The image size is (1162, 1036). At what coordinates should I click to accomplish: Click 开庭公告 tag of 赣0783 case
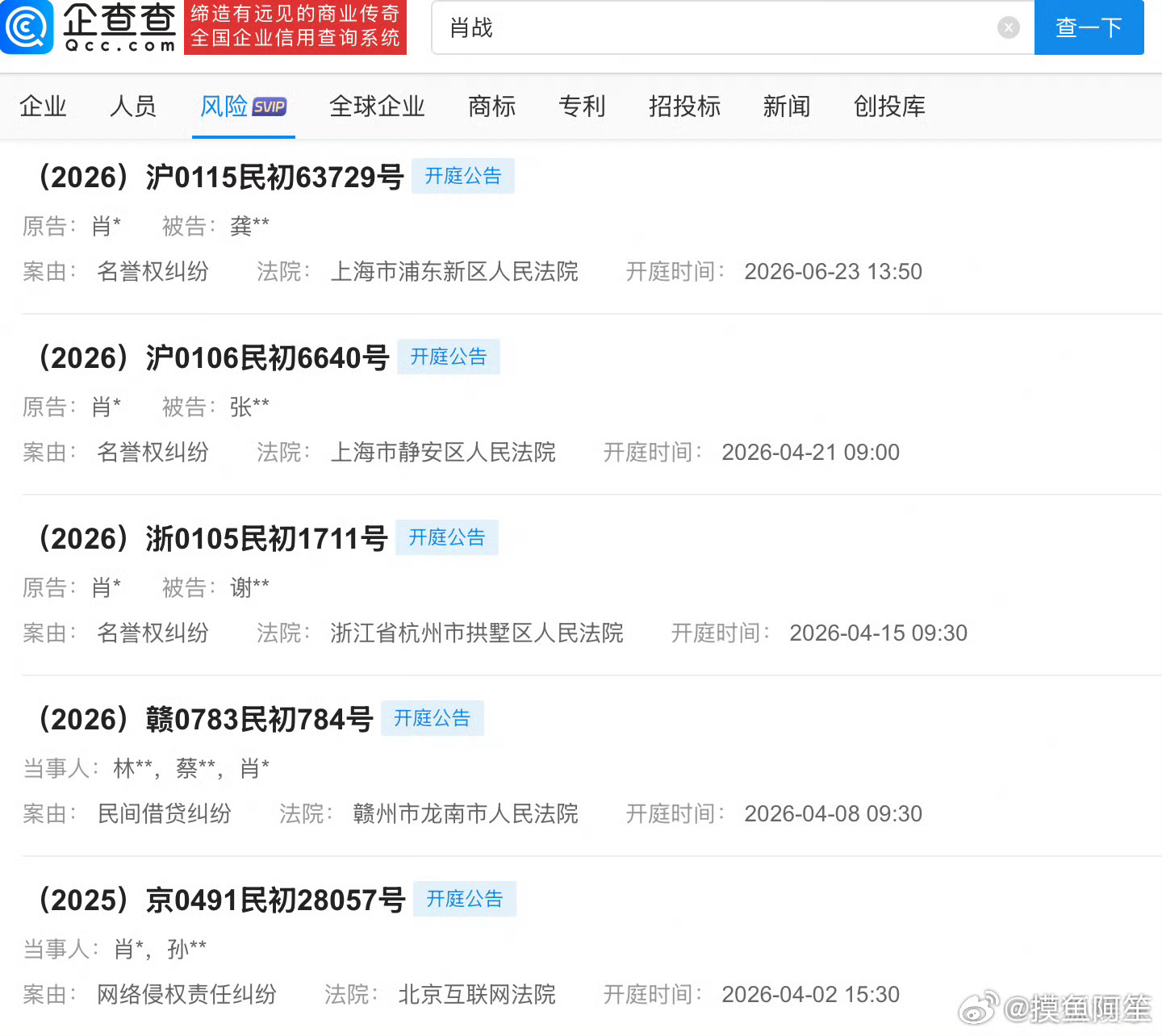click(433, 718)
